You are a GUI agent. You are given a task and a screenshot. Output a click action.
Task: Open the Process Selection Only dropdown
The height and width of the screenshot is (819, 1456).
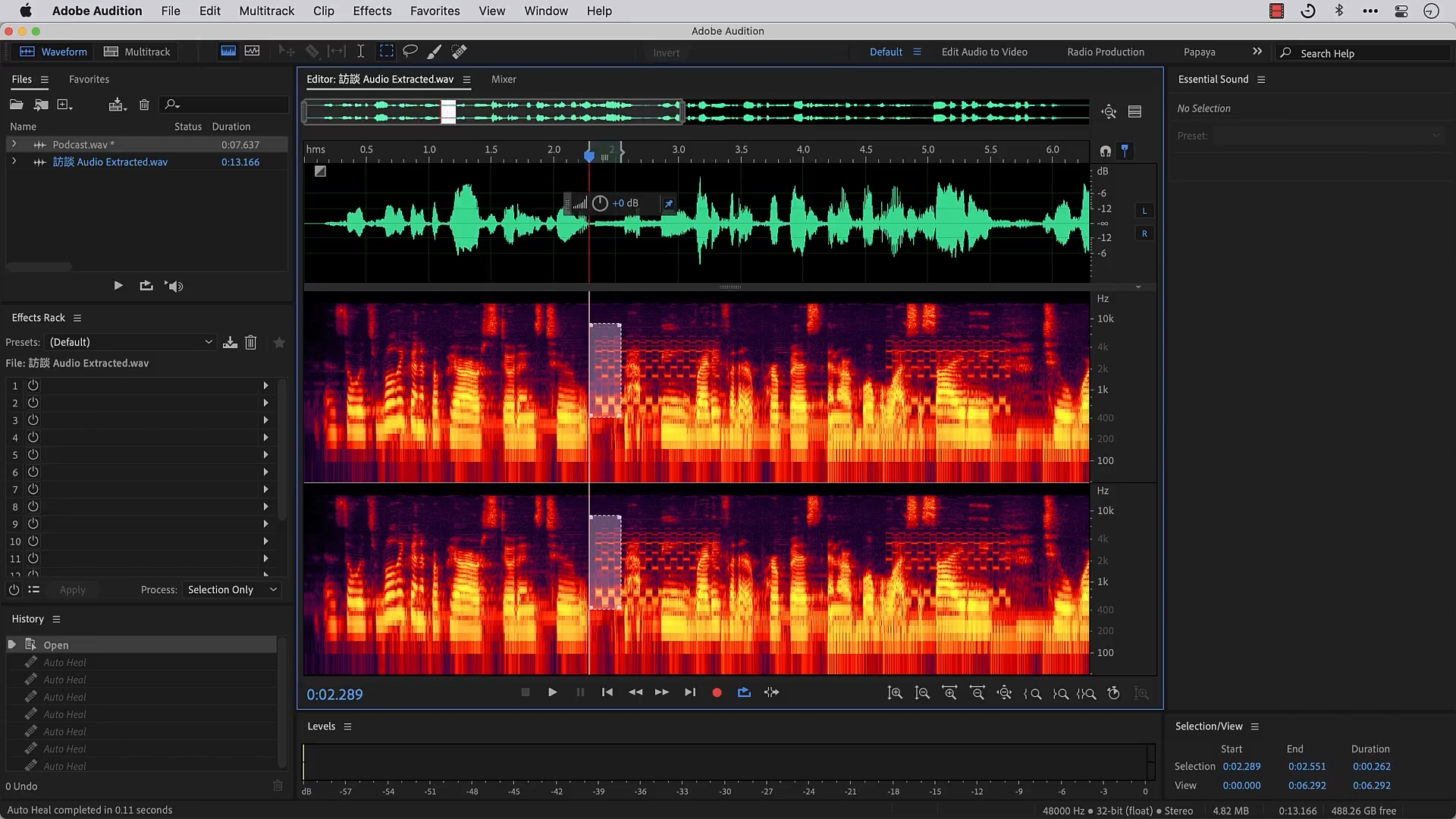pos(231,590)
